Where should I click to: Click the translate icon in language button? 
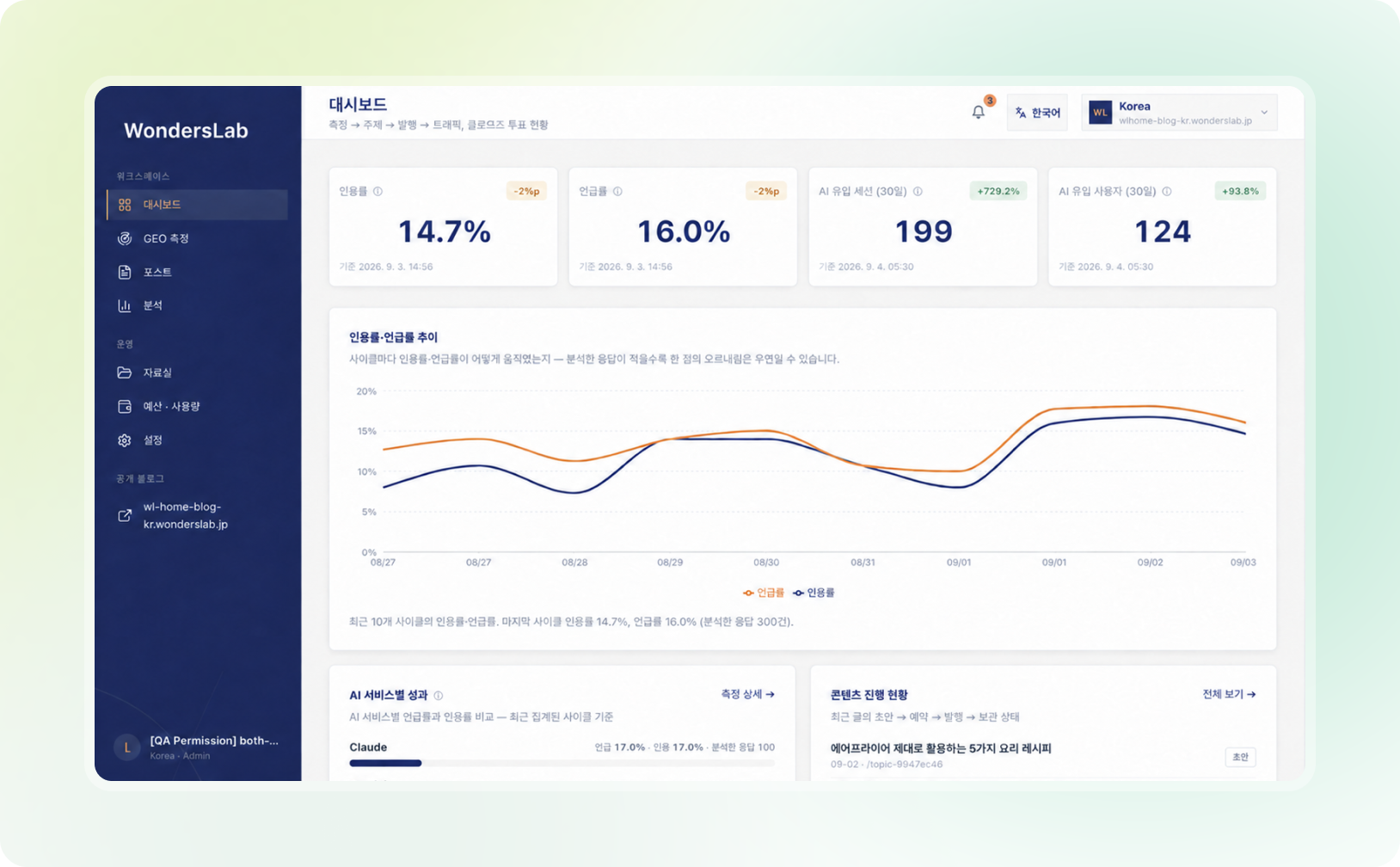pyautogui.click(x=1021, y=113)
